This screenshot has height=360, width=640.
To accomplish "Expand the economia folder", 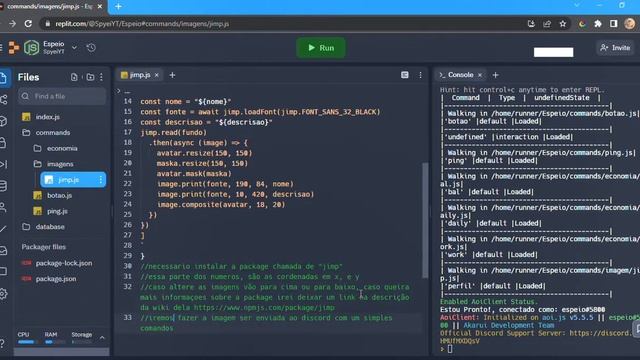I will 62,148.
